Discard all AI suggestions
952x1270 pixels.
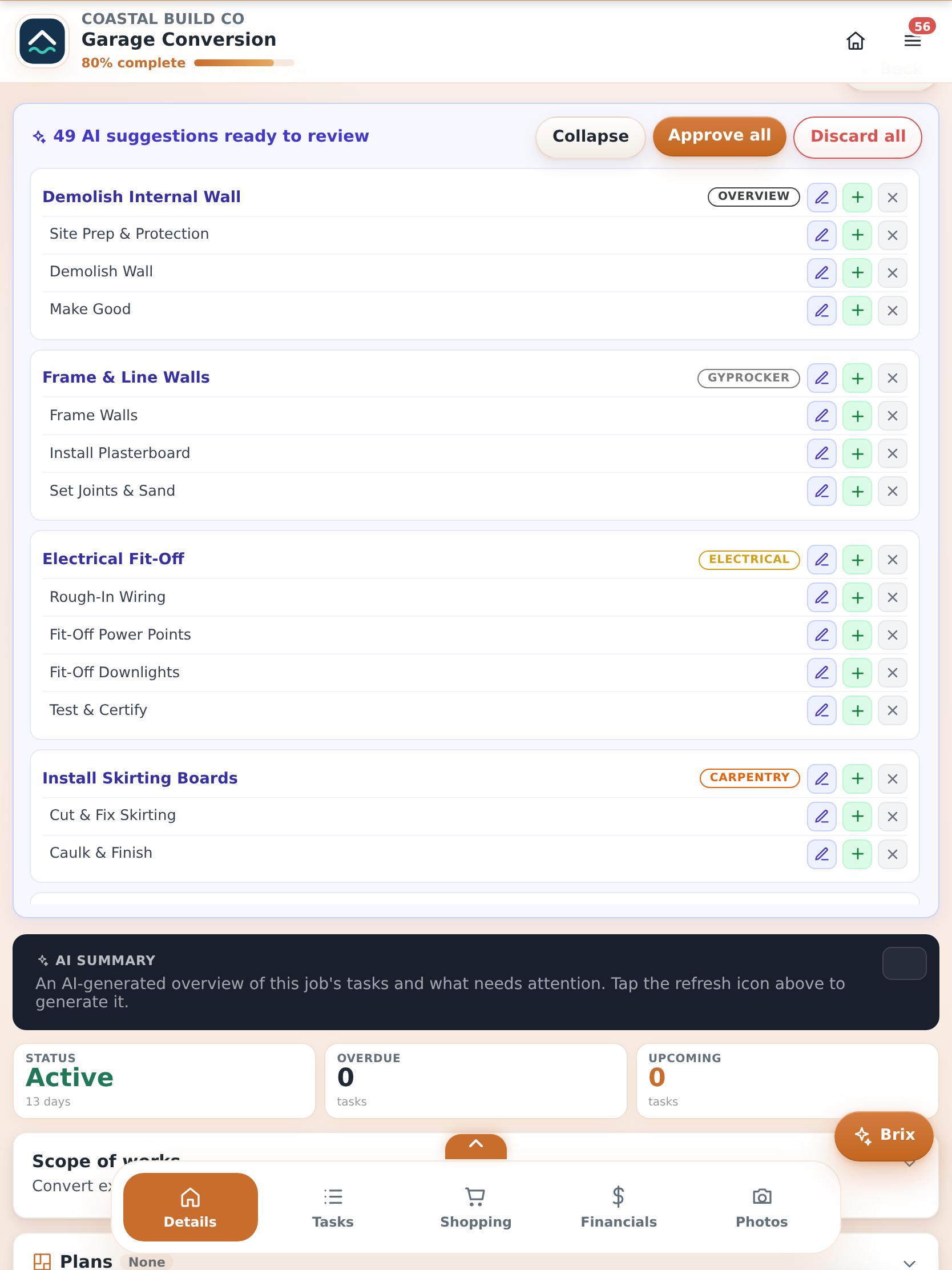pyautogui.click(x=857, y=136)
